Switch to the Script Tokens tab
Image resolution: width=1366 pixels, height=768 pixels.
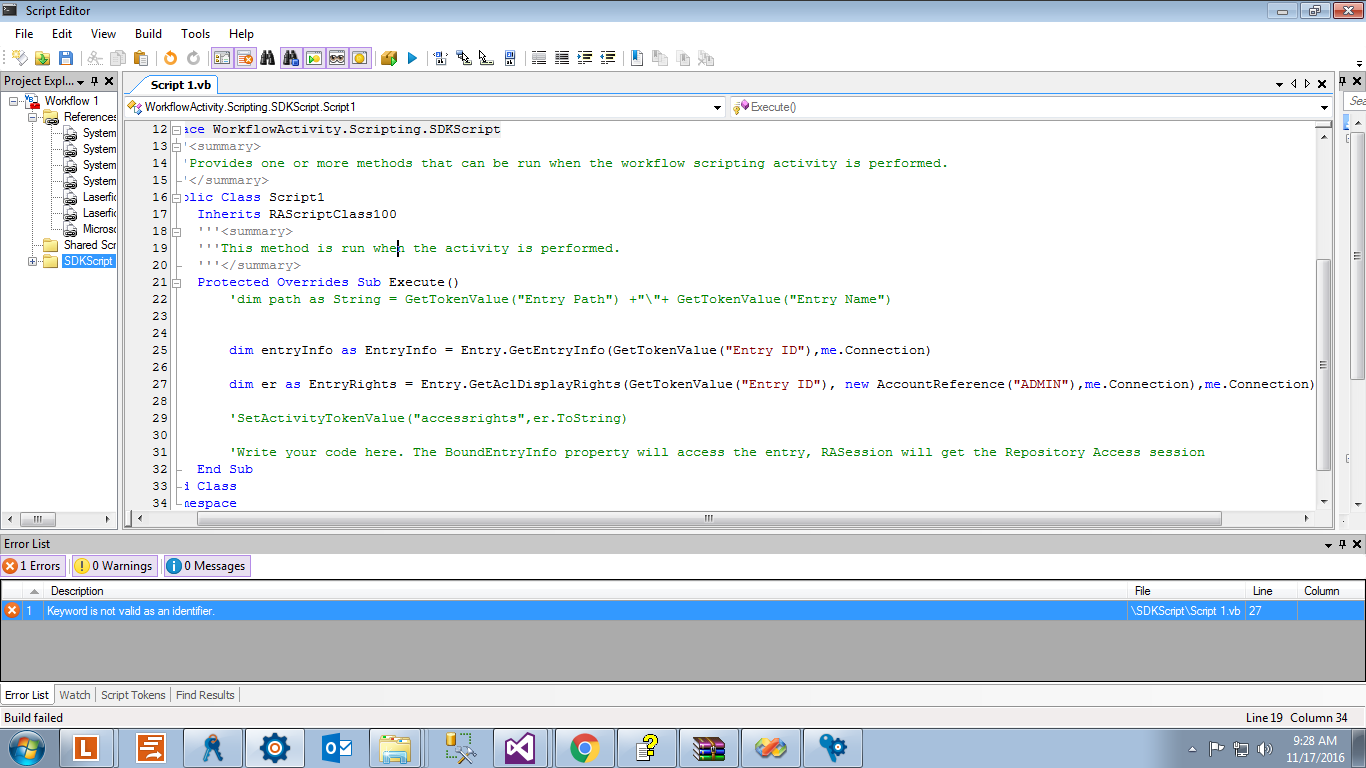[133, 695]
